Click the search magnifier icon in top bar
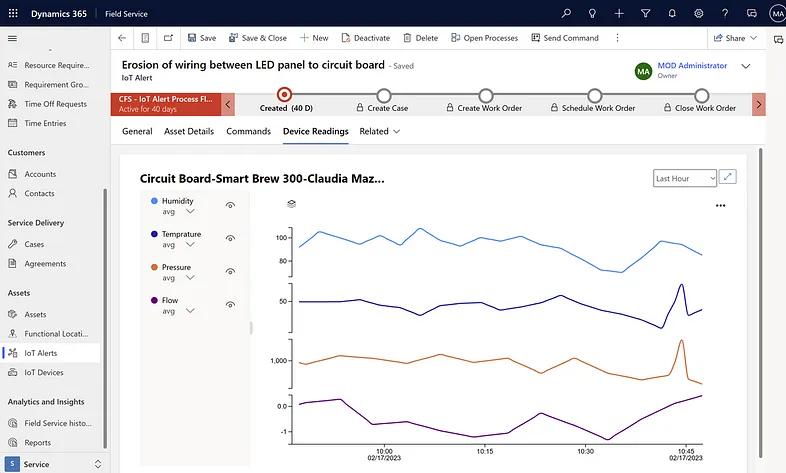 tap(566, 13)
